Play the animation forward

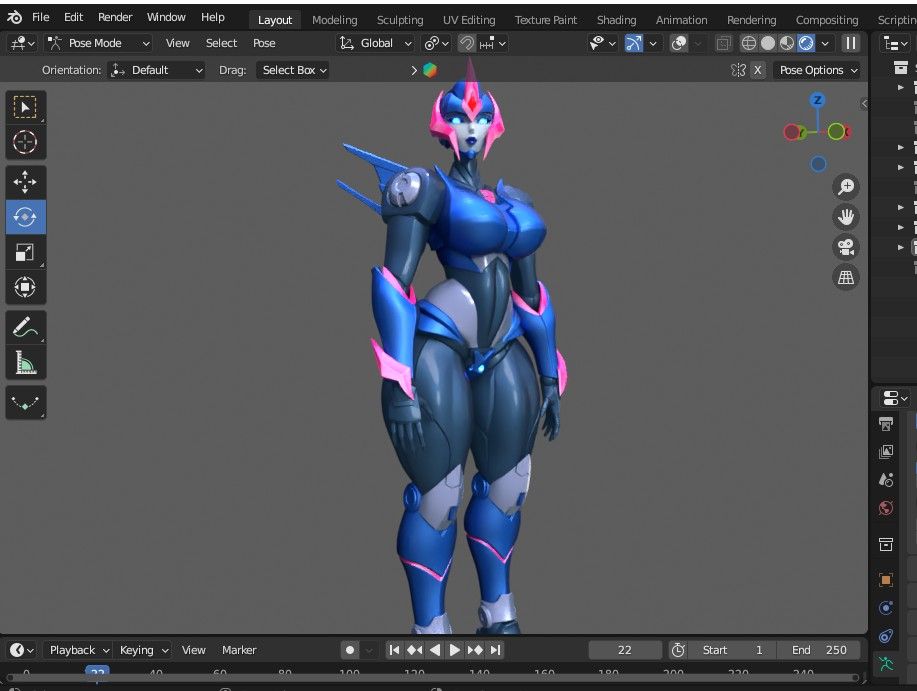[454, 650]
